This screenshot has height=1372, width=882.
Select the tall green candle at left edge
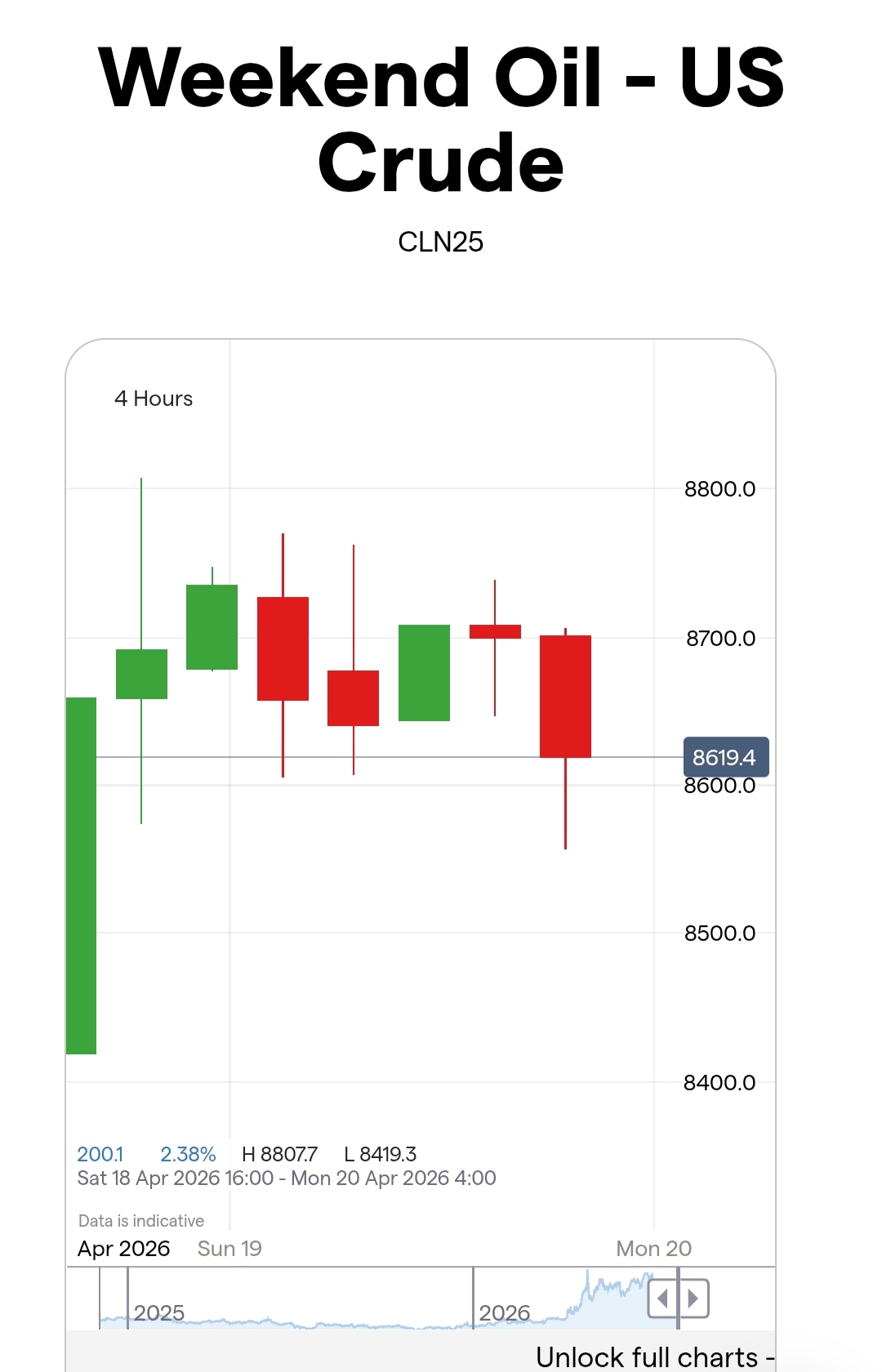pyautogui.click(x=81, y=875)
